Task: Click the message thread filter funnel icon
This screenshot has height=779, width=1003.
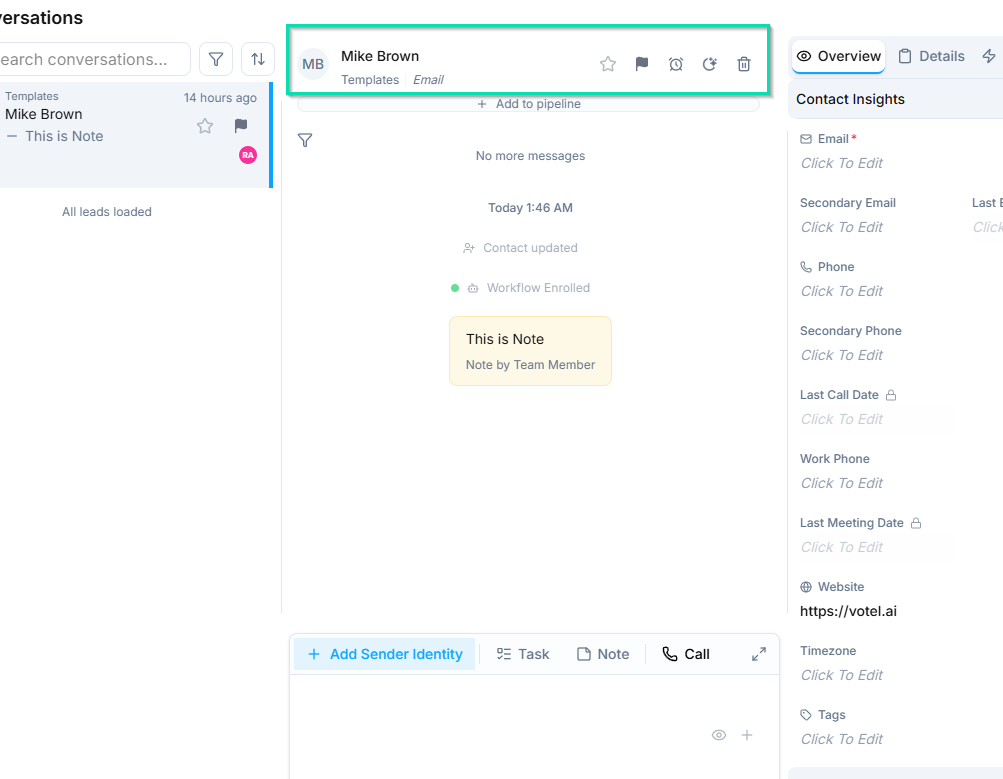Action: [306, 141]
